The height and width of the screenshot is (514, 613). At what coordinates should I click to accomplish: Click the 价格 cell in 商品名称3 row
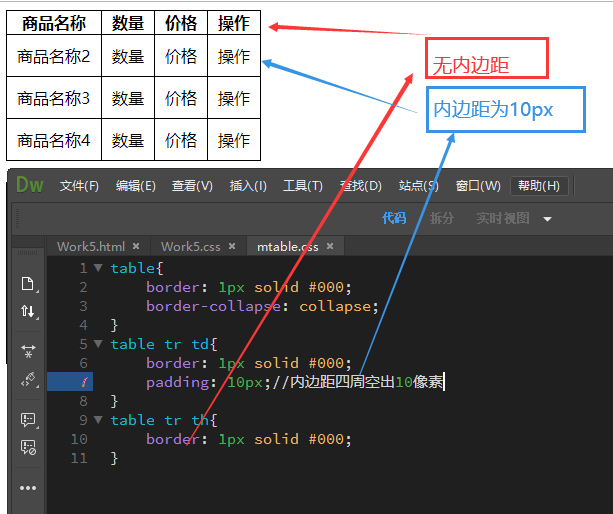(181, 98)
